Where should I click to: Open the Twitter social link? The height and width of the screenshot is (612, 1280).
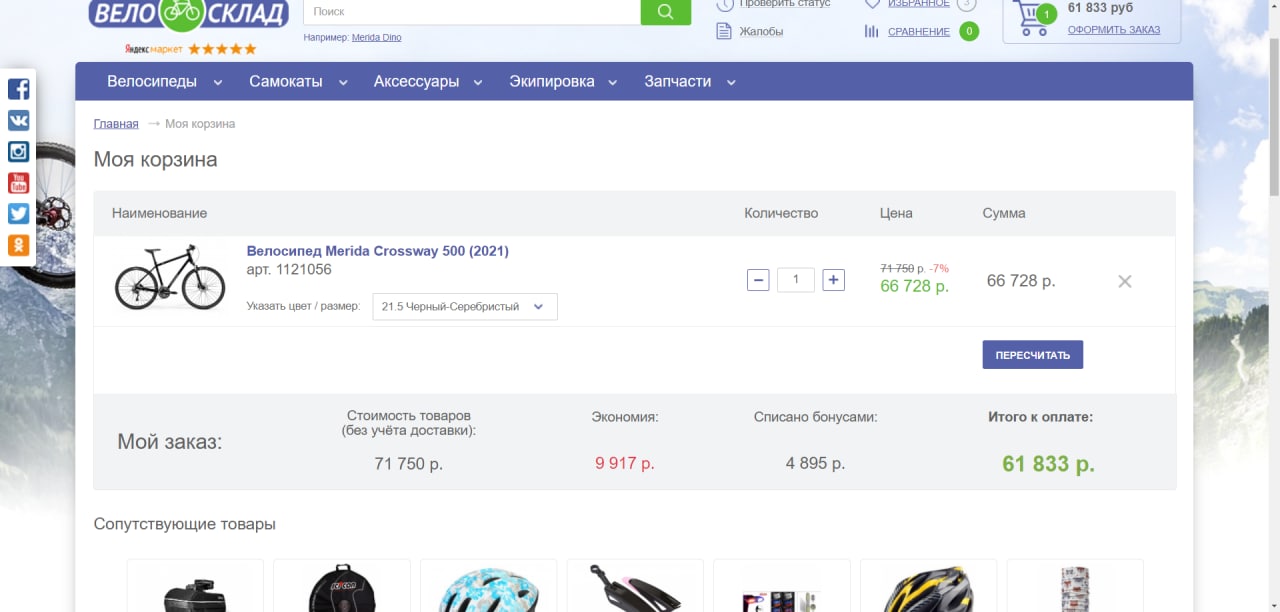[x=18, y=214]
